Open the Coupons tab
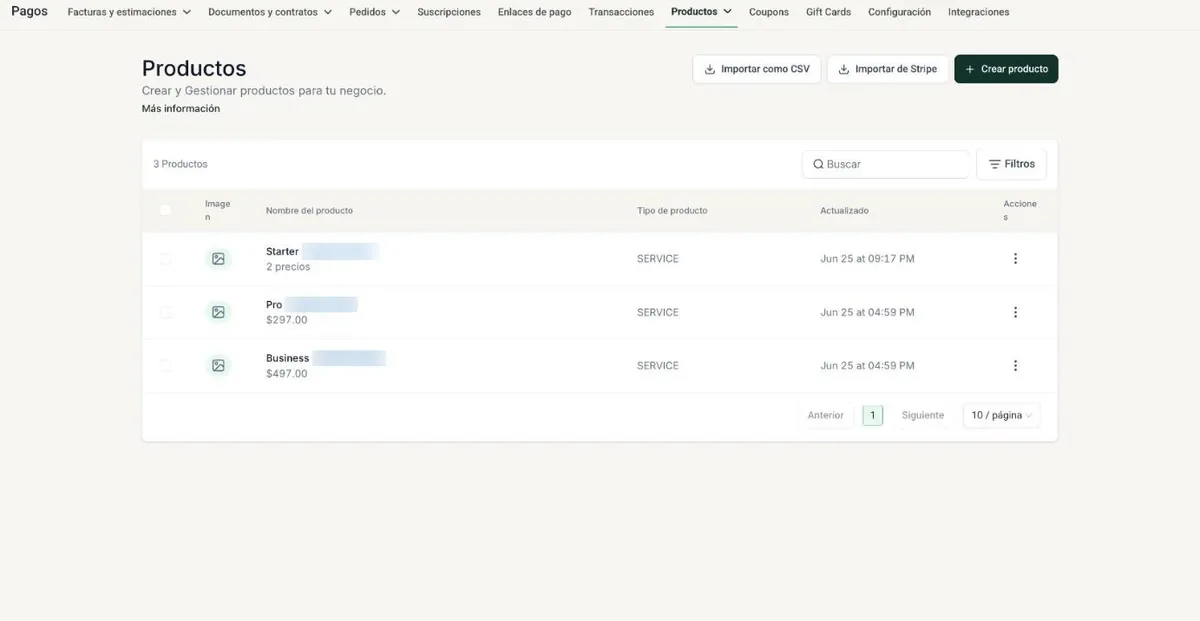1200x621 pixels. [x=769, y=12]
